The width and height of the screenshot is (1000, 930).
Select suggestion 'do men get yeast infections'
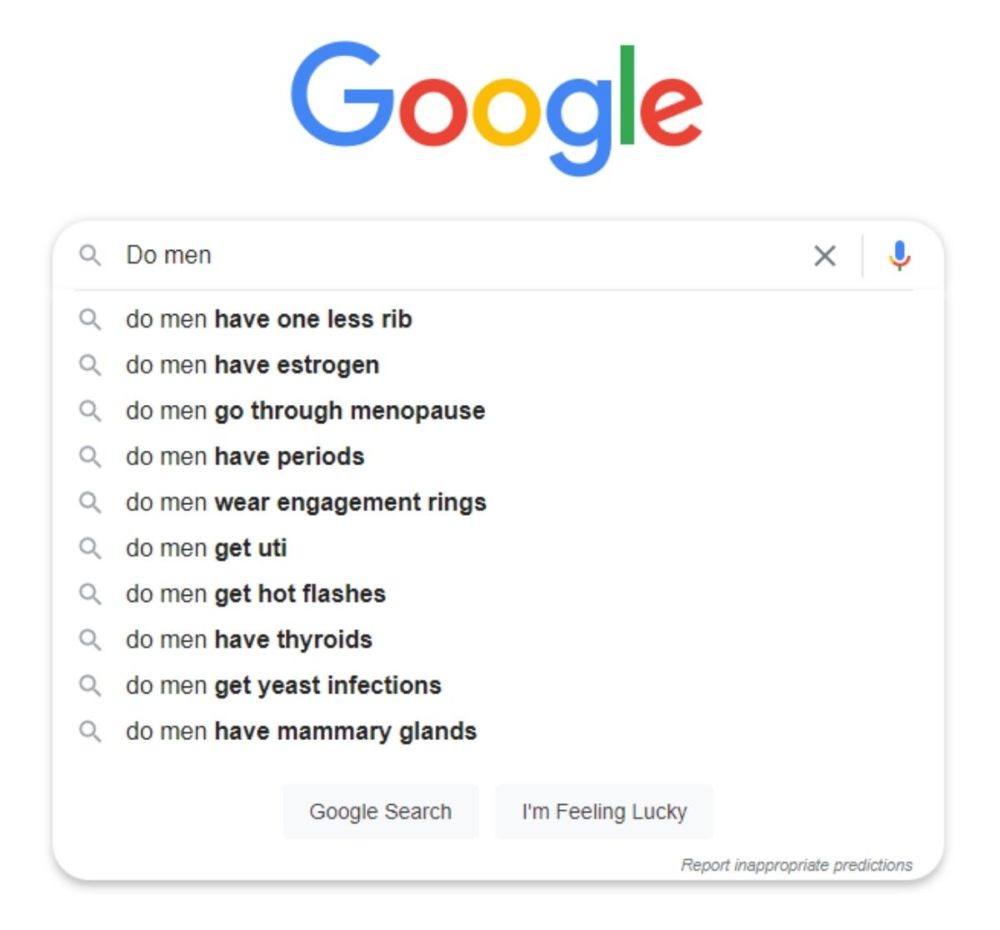coord(283,685)
